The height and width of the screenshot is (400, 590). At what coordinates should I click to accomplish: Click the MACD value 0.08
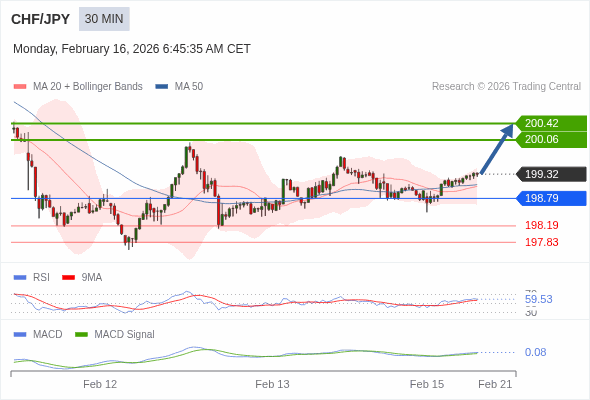point(535,353)
